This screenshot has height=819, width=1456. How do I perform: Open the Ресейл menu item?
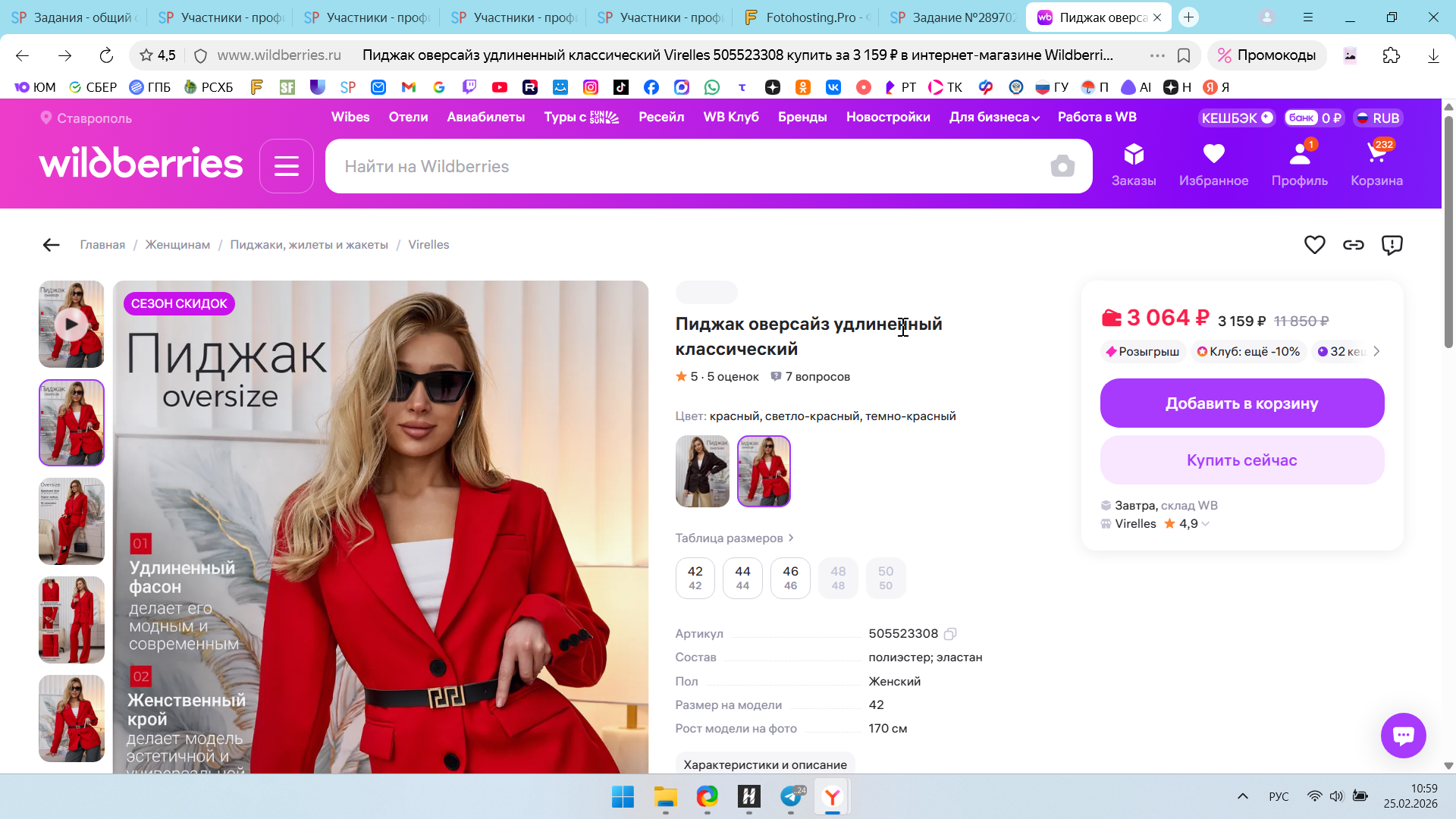[661, 118]
